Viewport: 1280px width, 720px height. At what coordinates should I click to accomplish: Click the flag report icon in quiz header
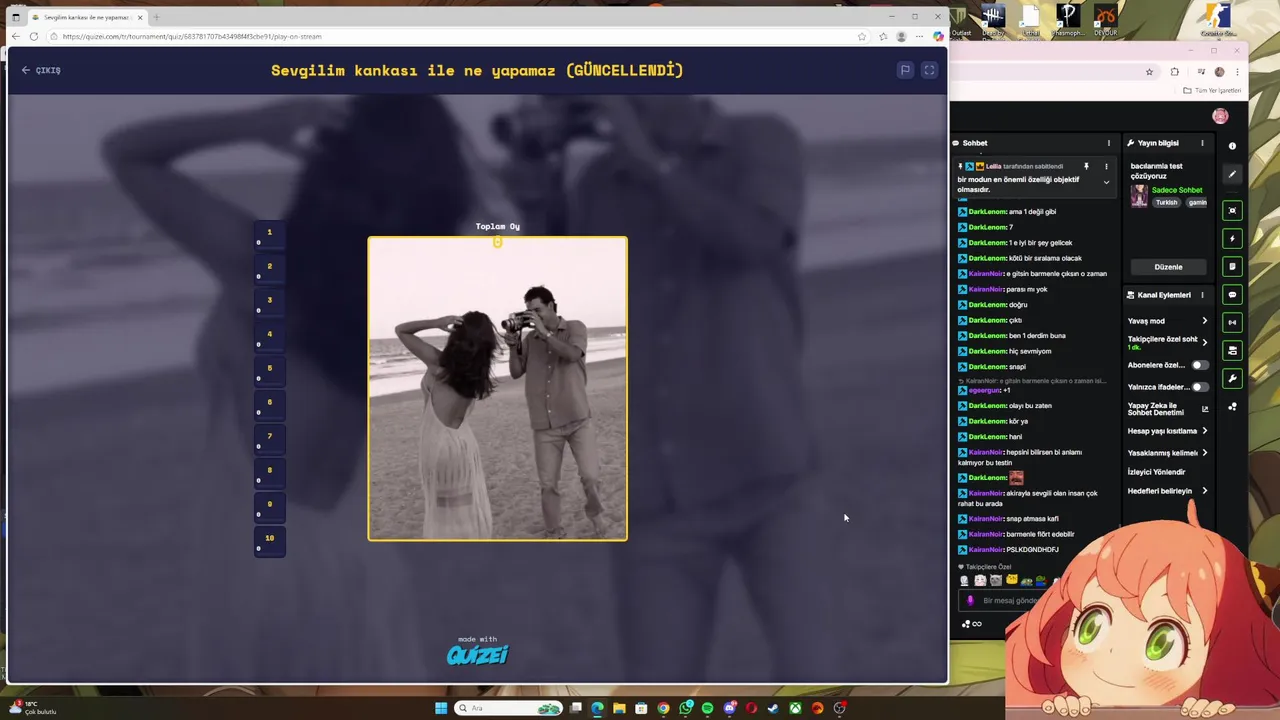click(x=905, y=70)
